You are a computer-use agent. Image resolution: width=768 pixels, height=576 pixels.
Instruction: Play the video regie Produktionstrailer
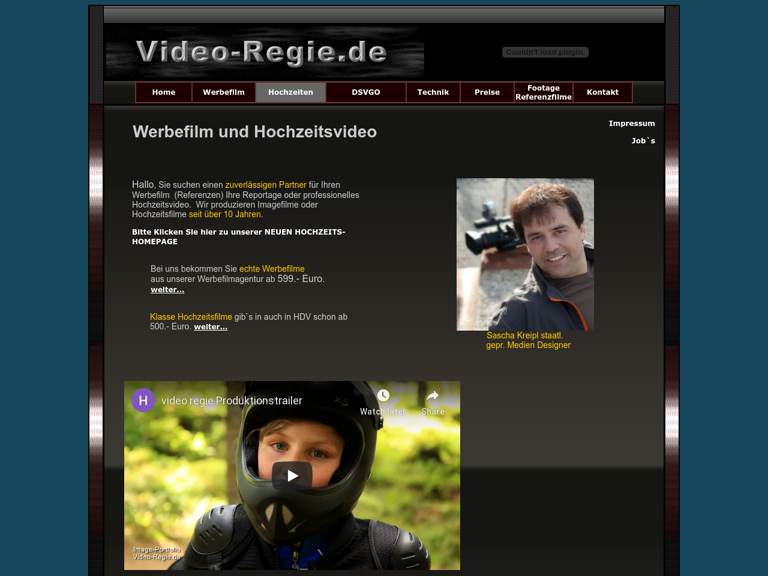tap(292, 476)
